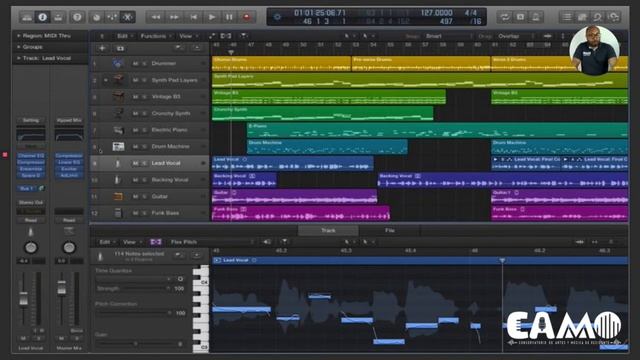Start playback with the Play button
This screenshot has width=640, height=360.
tap(211, 17)
